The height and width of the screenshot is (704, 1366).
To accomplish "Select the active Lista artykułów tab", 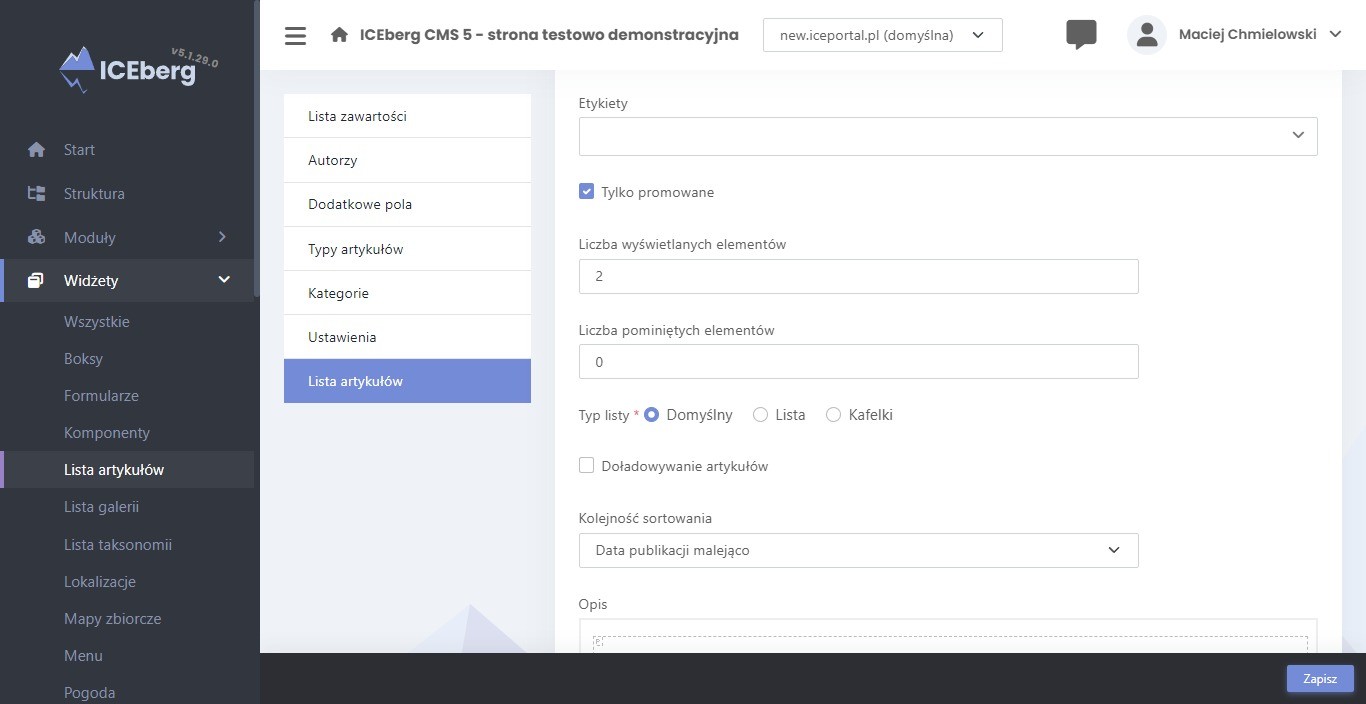I will coord(407,381).
